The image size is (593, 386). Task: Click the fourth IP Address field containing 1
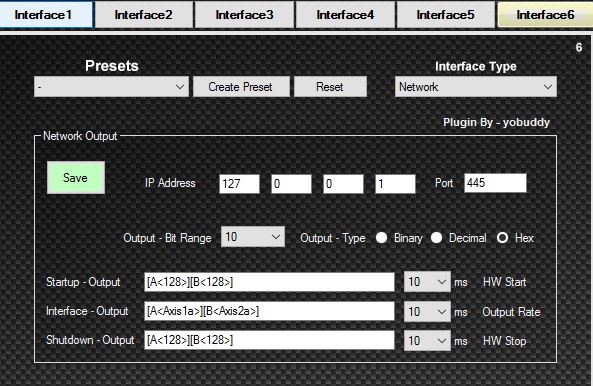tap(395, 184)
